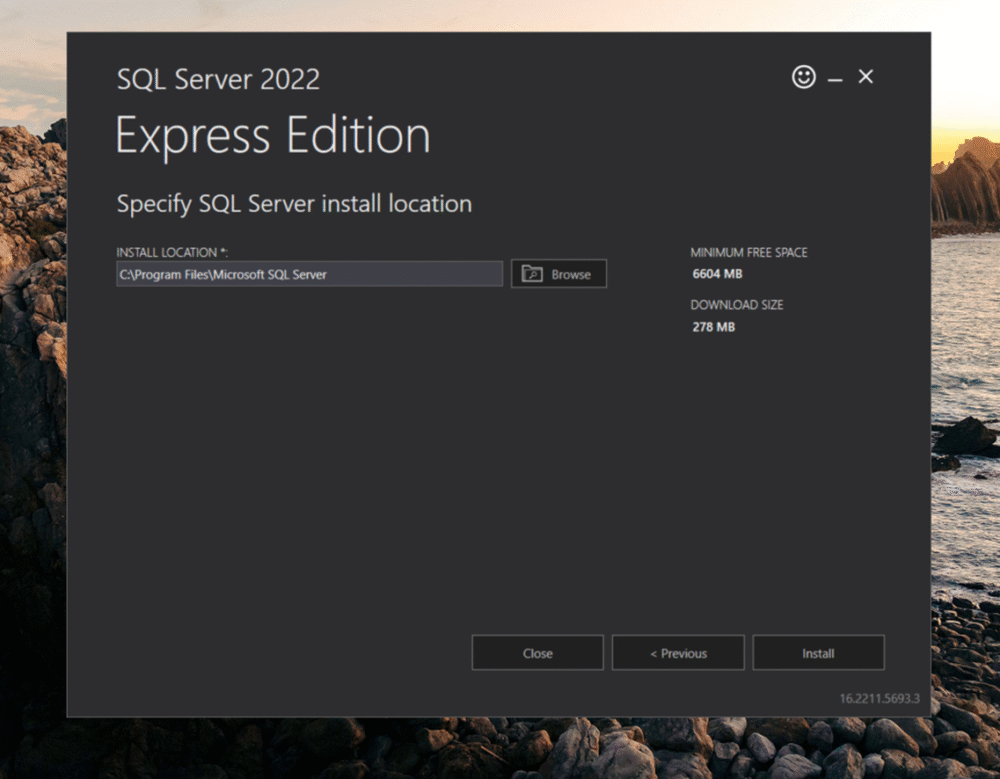
Task: Select the path C:\Program Files\Microsoft SQL Server
Action: [x=222, y=273]
